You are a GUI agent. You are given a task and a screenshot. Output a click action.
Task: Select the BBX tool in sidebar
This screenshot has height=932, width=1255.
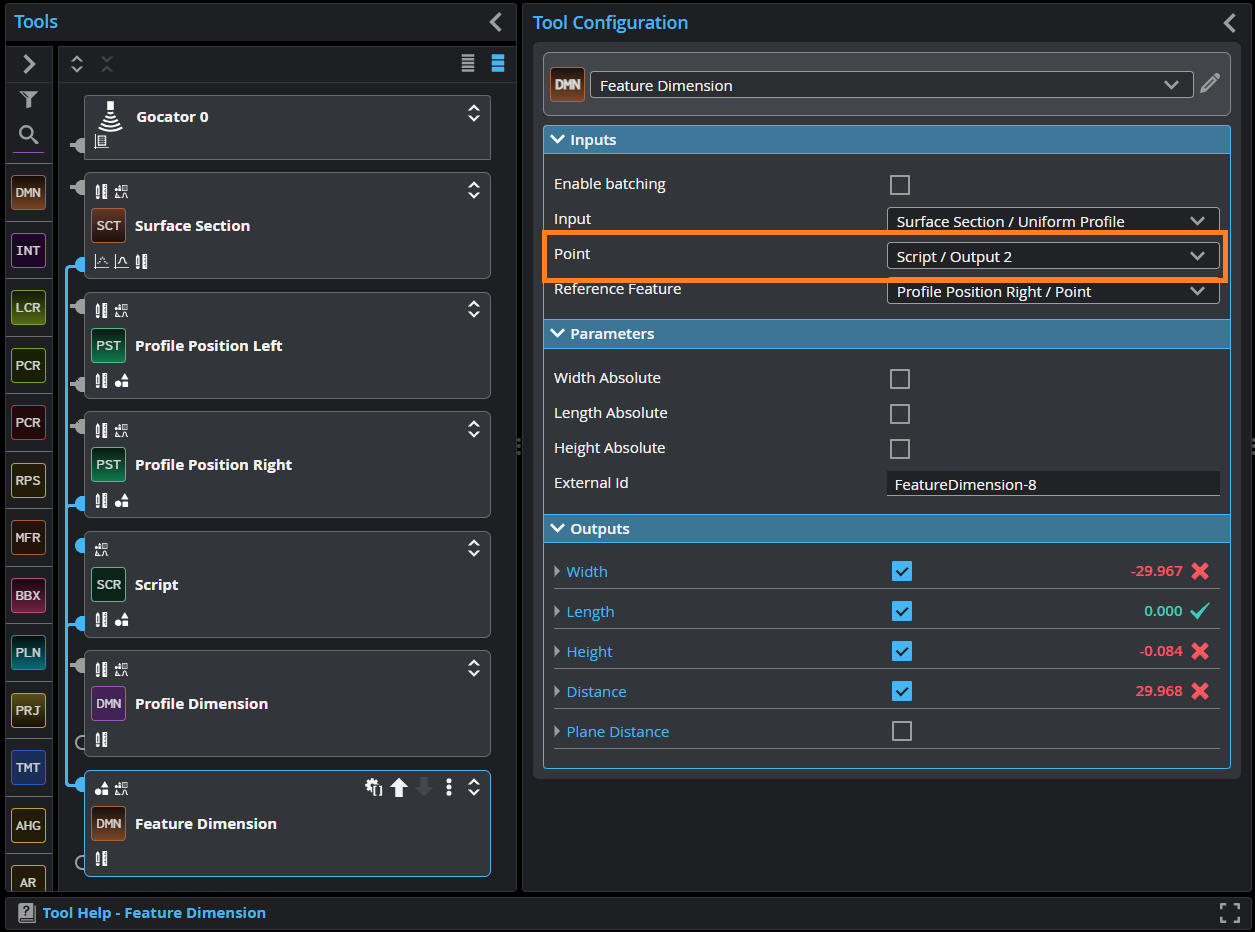[x=29, y=595]
